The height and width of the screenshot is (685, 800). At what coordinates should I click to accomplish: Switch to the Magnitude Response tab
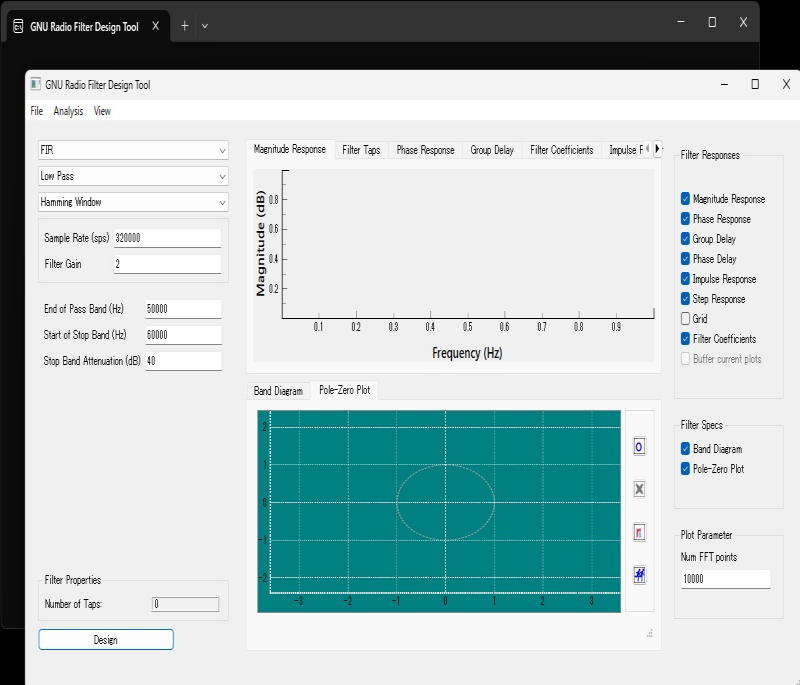290,149
